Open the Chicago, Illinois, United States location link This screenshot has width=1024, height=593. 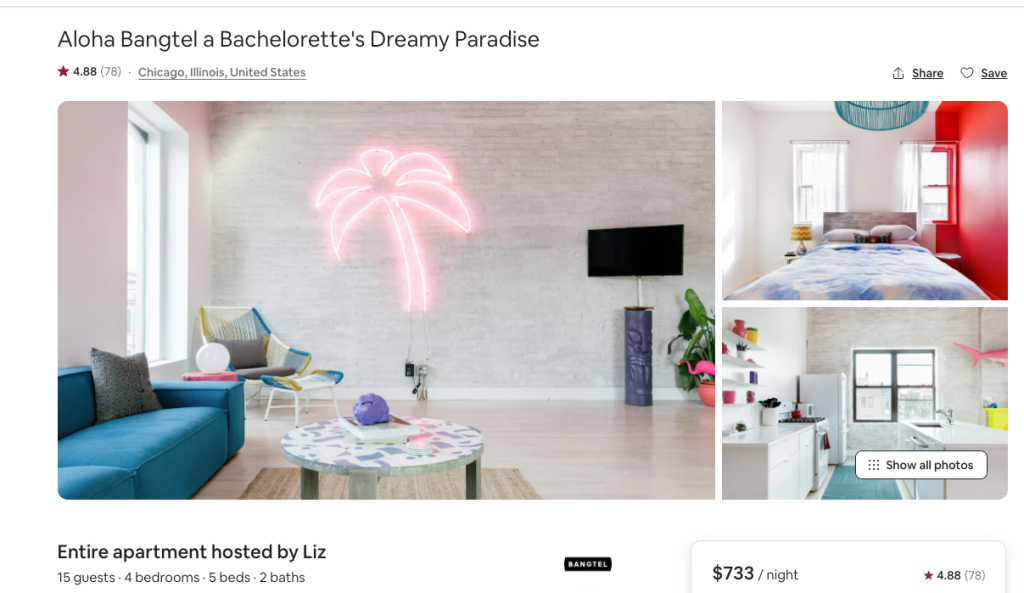pyautogui.click(x=222, y=72)
